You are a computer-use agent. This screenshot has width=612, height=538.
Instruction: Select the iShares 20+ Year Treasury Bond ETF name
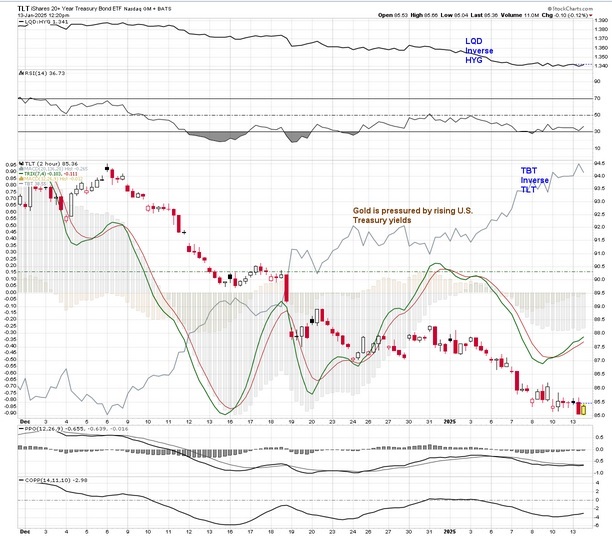coord(75,8)
